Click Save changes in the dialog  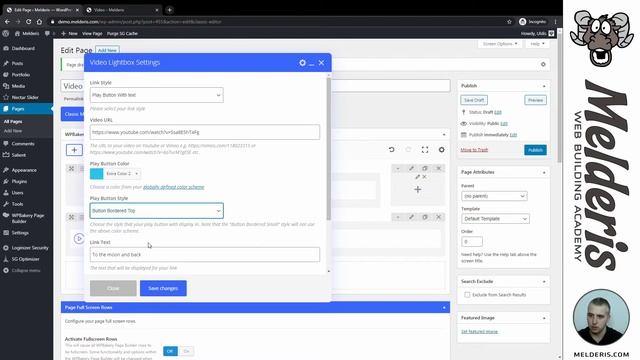tap(163, 288)
